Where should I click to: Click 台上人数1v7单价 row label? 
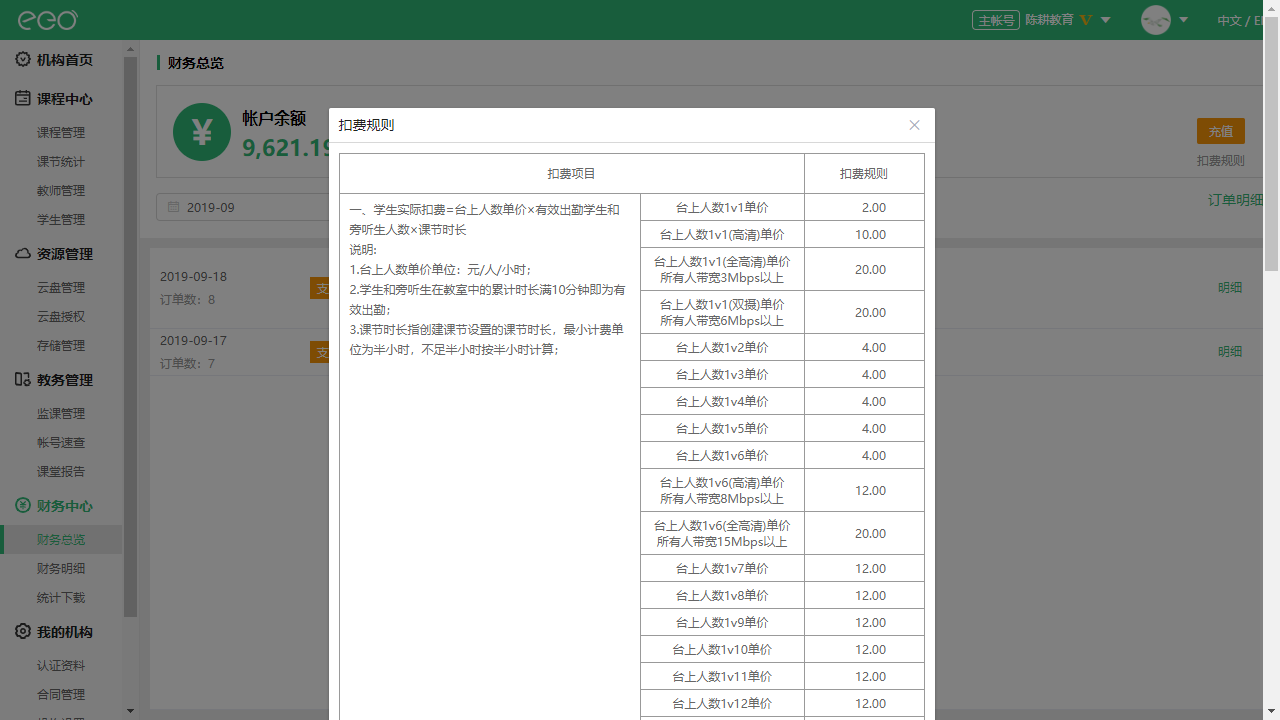click(722, 568)
